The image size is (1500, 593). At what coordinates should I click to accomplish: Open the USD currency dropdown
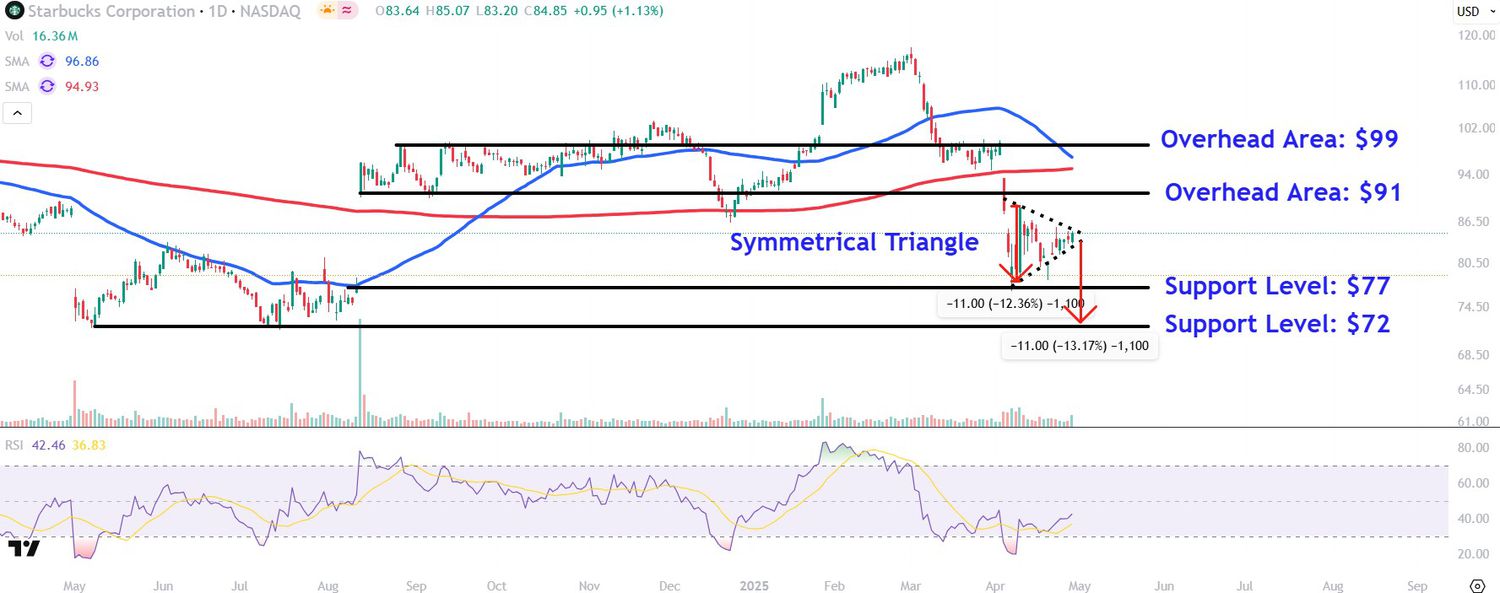1468,11
